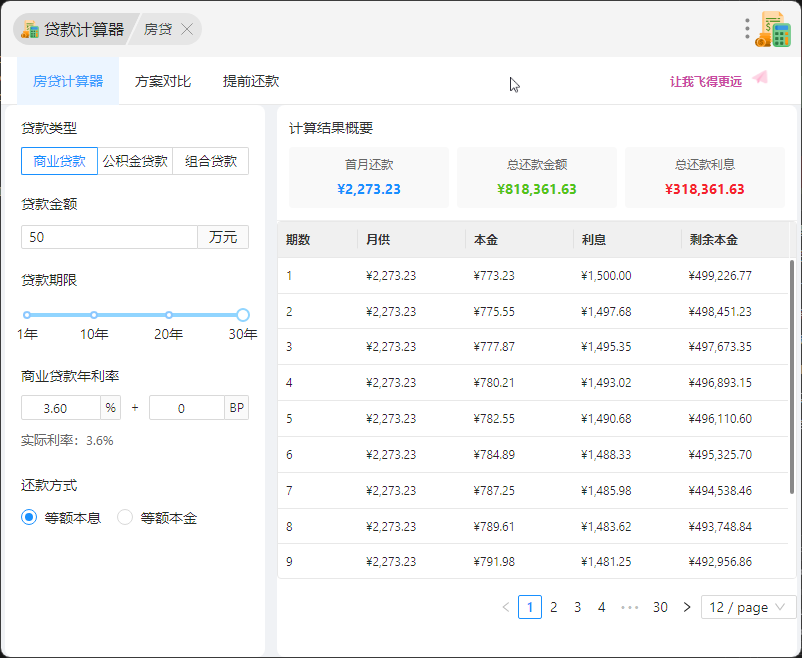The image size is (802, 658).
Task: Click the 首月还款 ¥2,273.23 summary card
Action: click(369, 178)
